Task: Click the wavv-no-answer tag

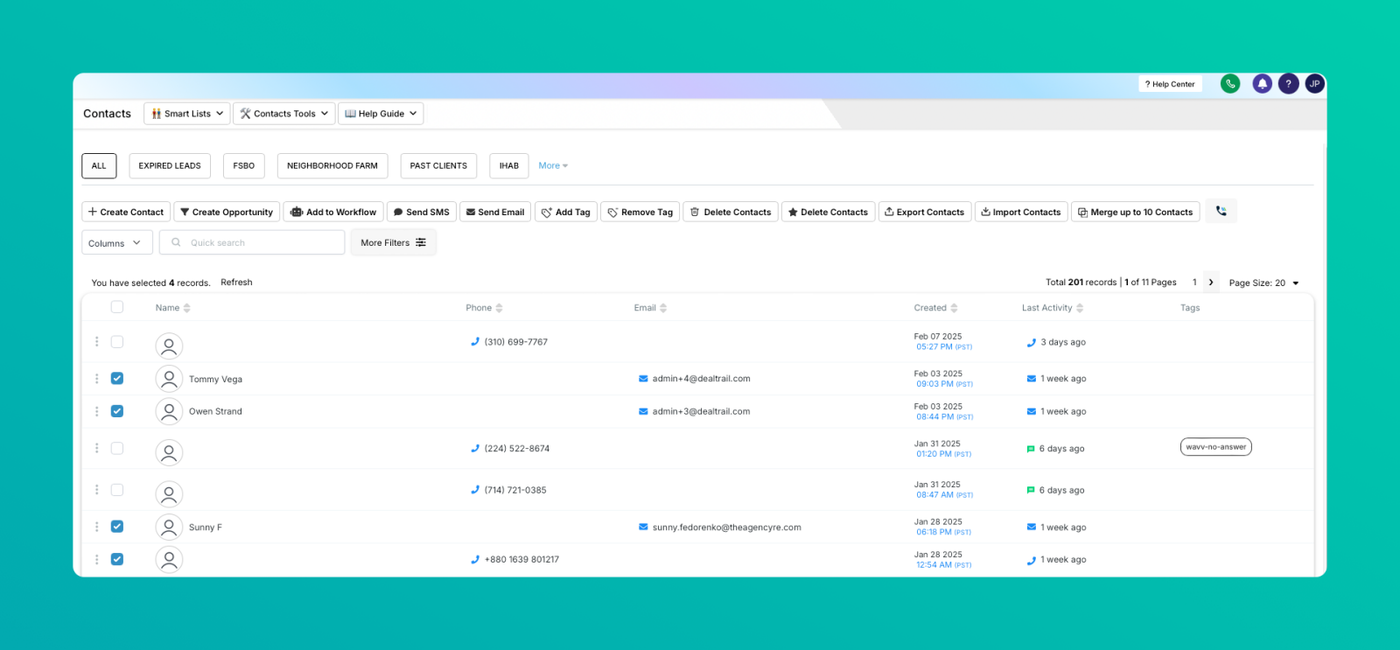Action: [x=1216, y=447]
